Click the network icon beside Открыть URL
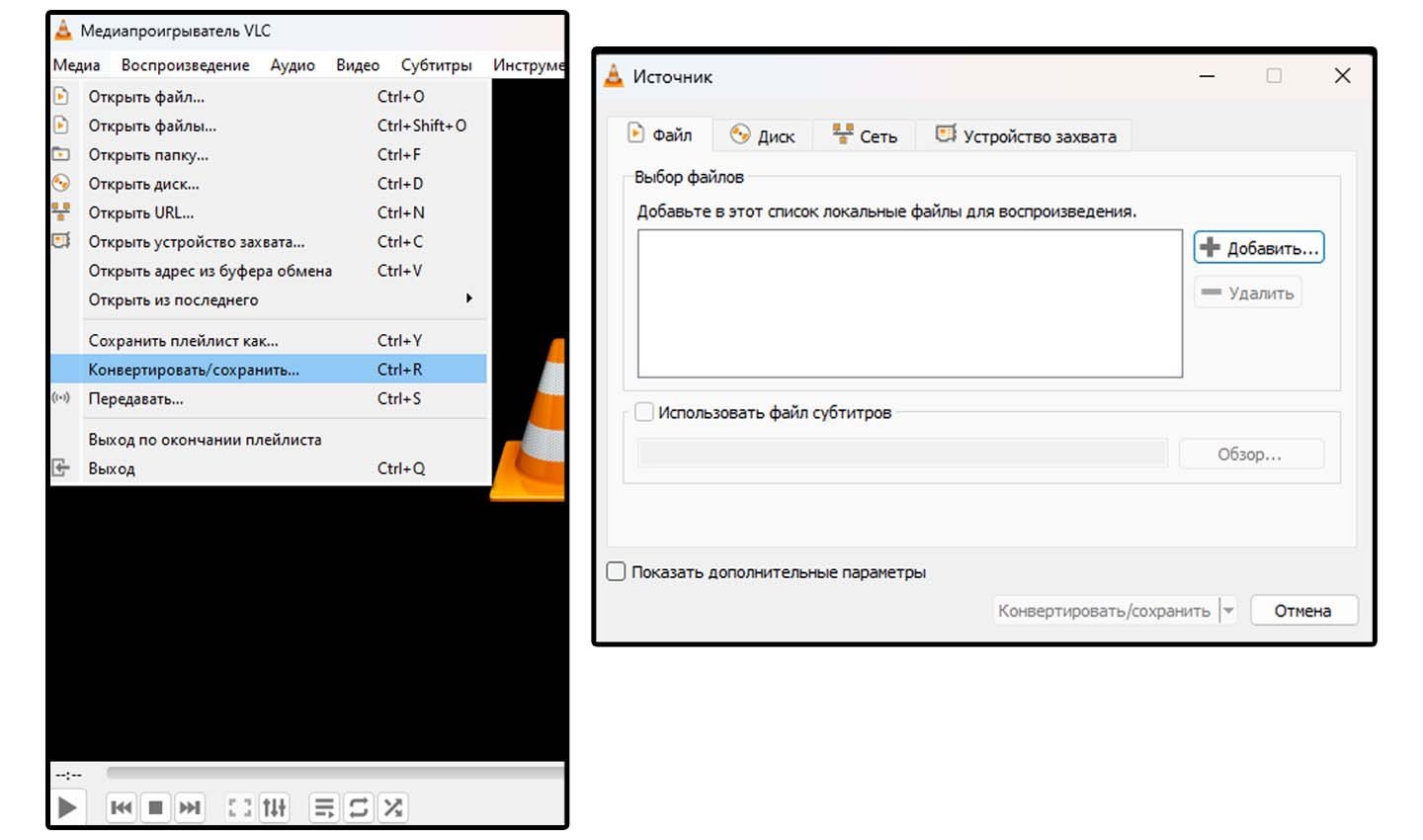This screenshot has height=840, width=1423. (x=61, y=211)
